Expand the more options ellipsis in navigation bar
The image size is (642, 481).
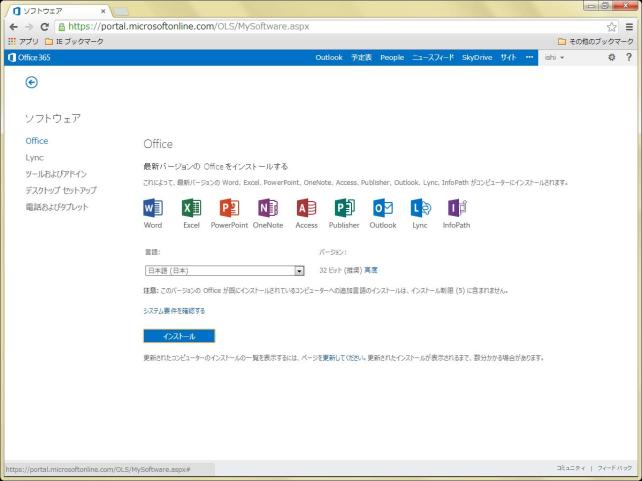coord(530,57)
